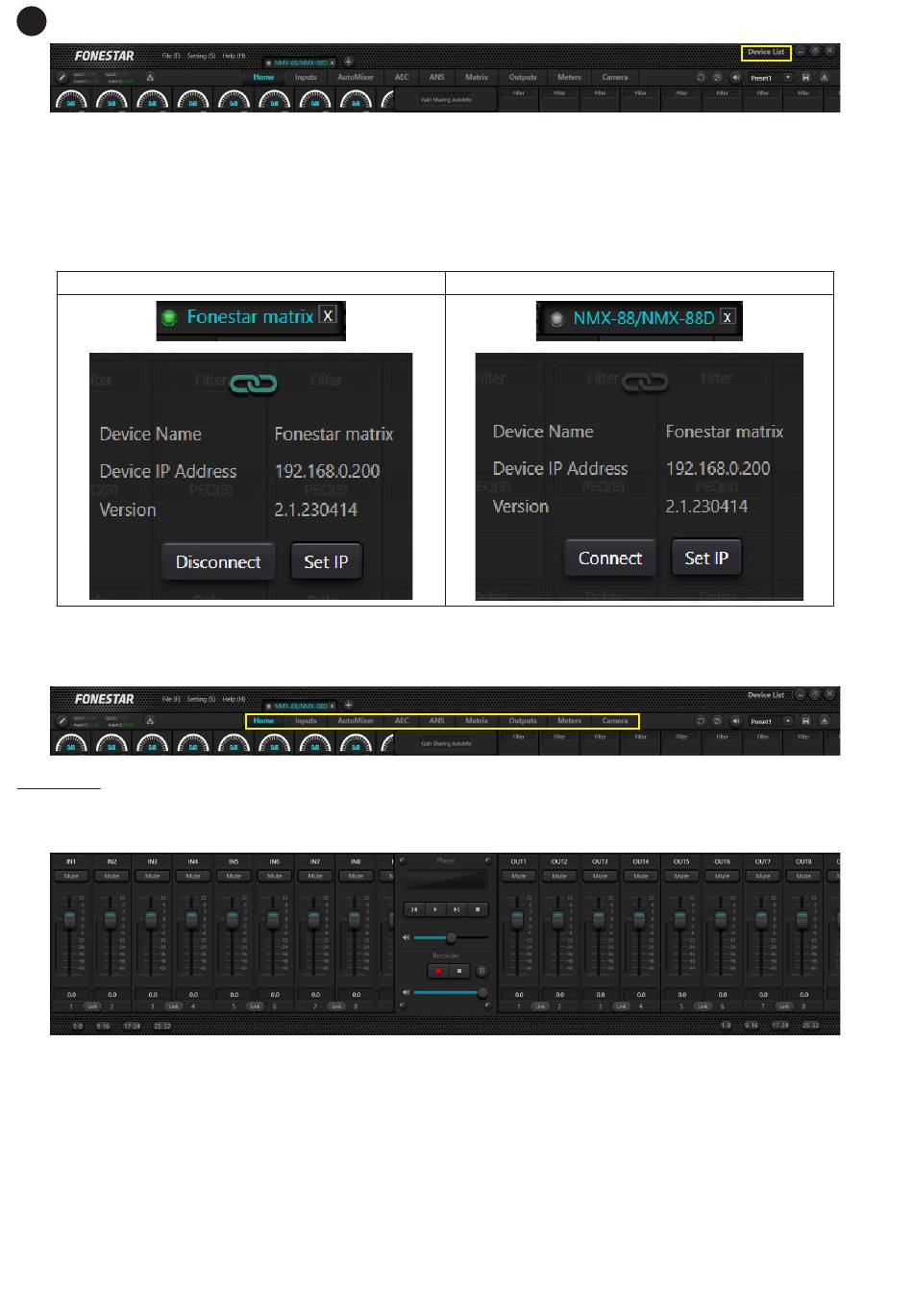Click the speaker icon beside the Player volume slider
This screenshot has height=1316, width=913.
[x=407, y=937]
